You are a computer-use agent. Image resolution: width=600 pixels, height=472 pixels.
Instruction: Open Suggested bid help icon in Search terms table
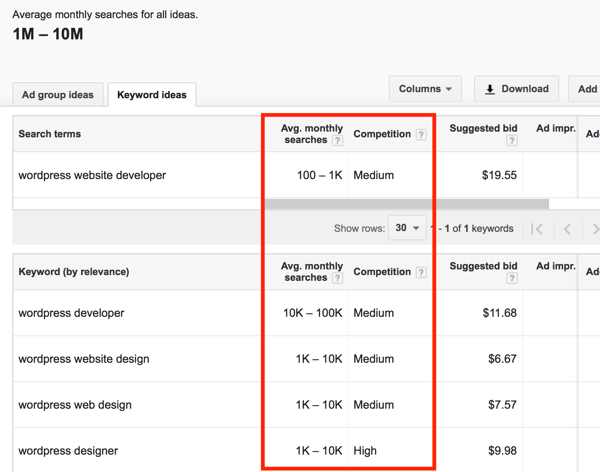(512, 140)
